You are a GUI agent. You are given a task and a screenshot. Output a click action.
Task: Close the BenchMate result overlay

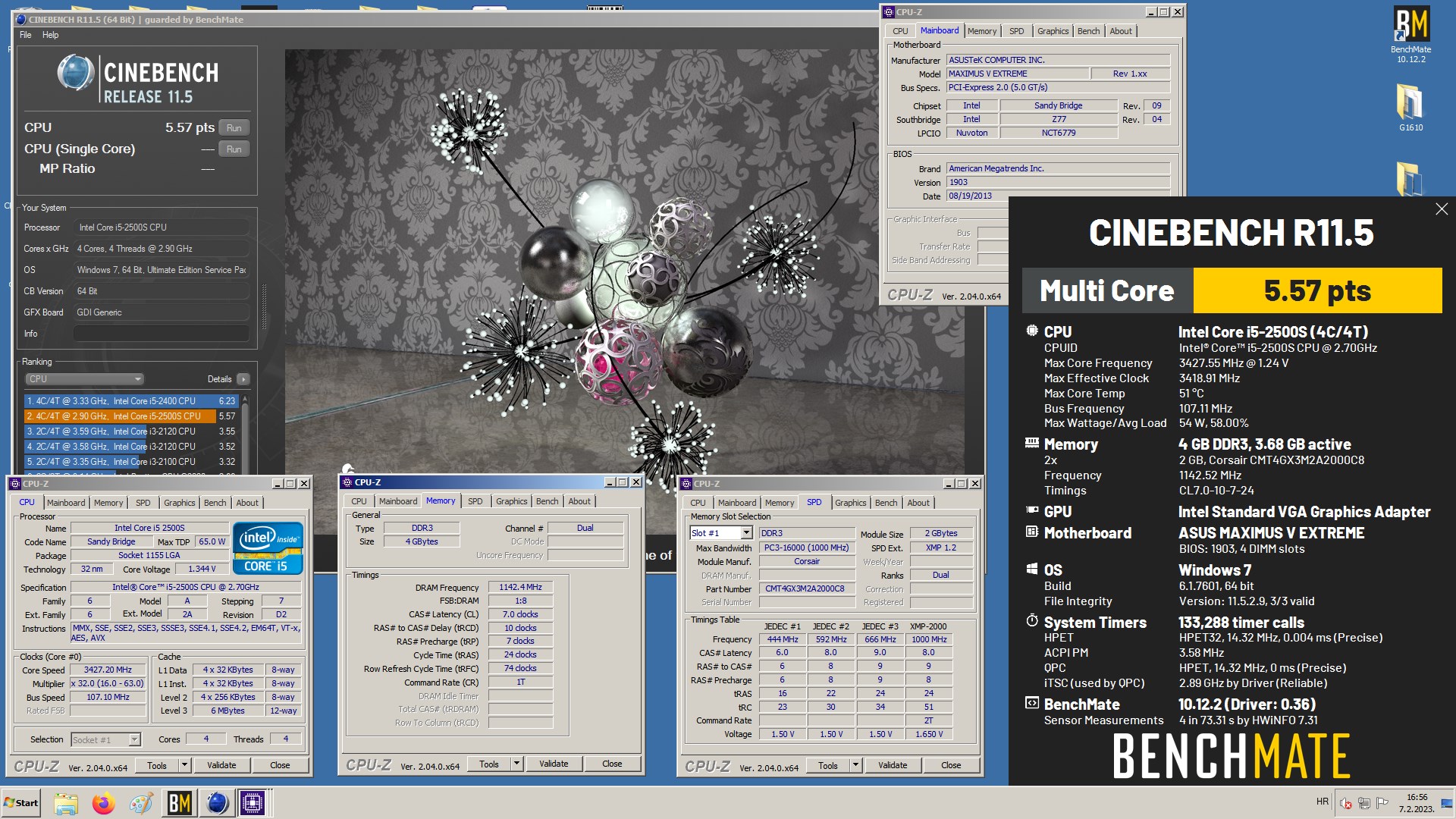click(1442, 209)
